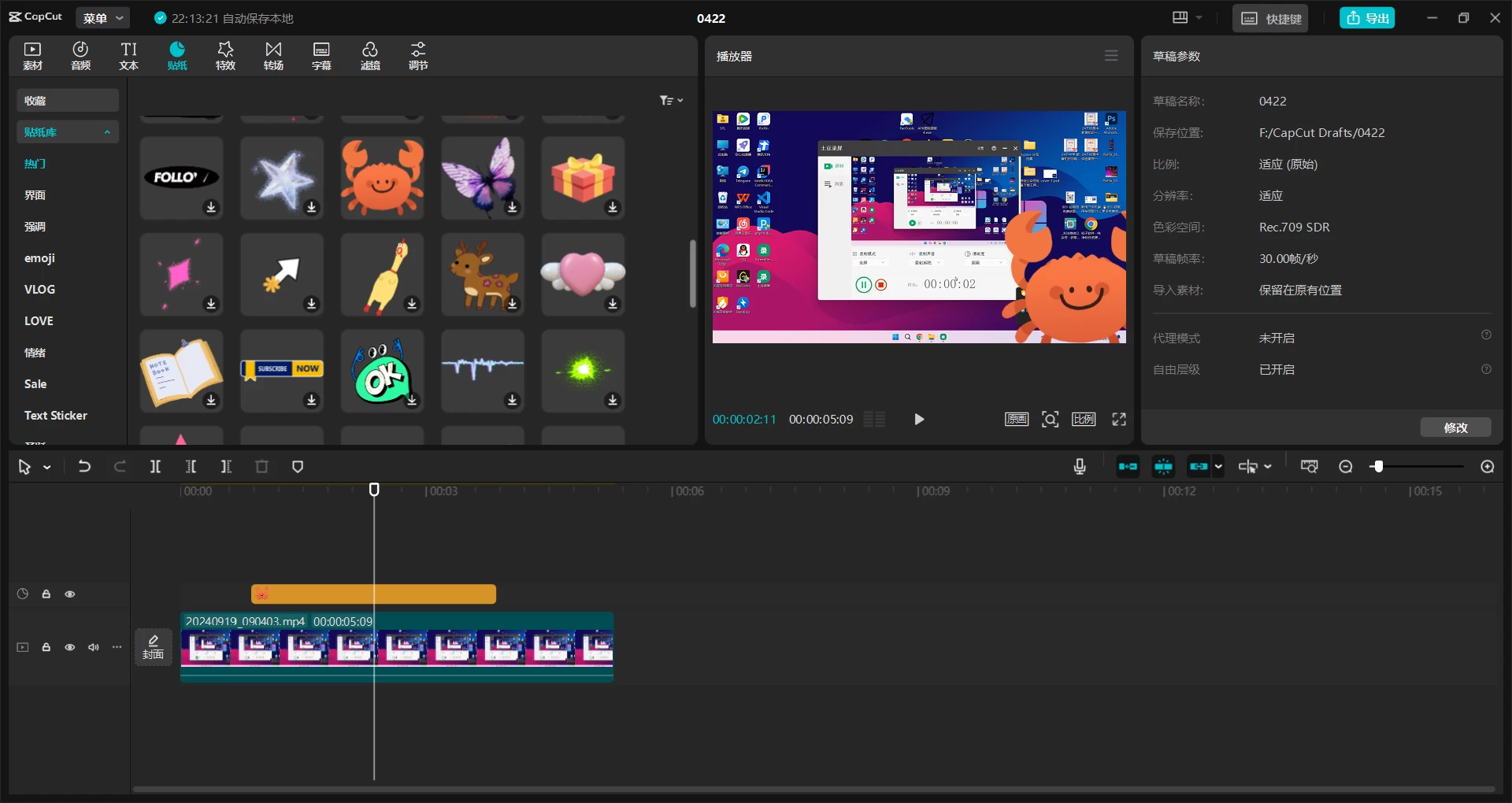The width and height of the screenshot is (1512, 803).
Task: Click the undo arrow in timeline toolbar
Action: (x=84, y=467)
